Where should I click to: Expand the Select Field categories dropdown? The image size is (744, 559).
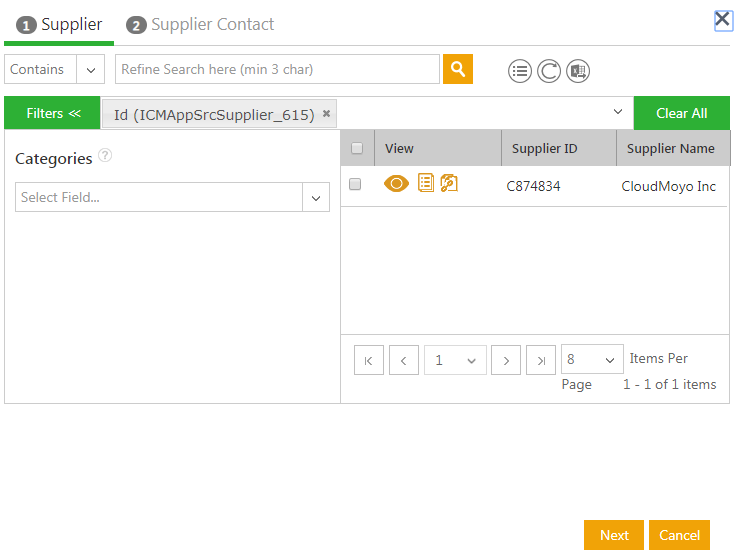[x=316, y=198]
